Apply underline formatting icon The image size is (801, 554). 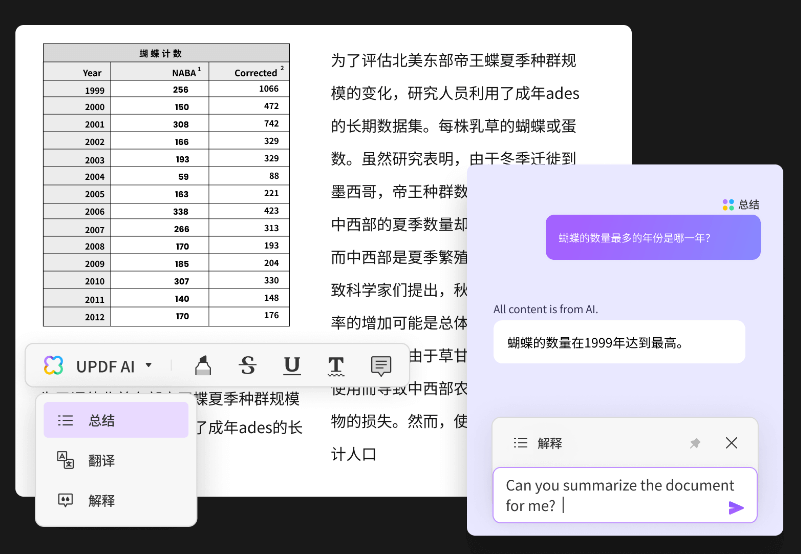292,365
